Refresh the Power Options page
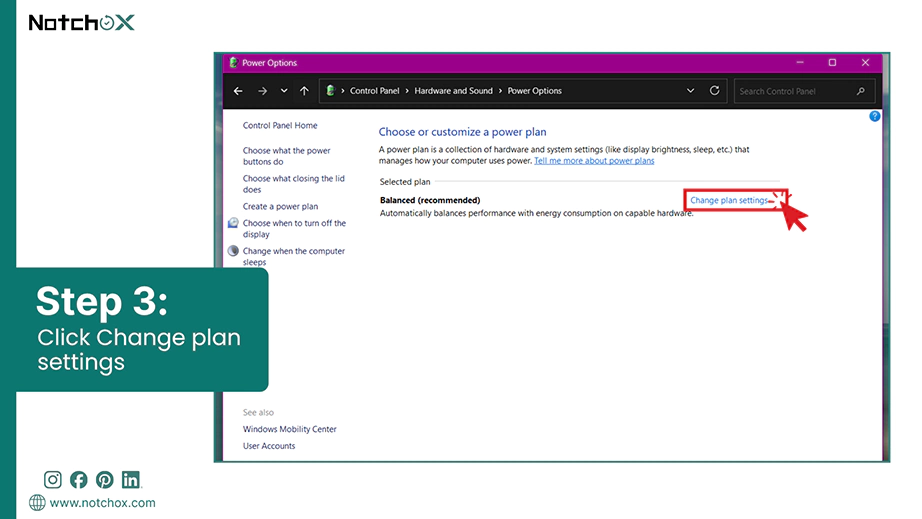 tap(714, 91)
